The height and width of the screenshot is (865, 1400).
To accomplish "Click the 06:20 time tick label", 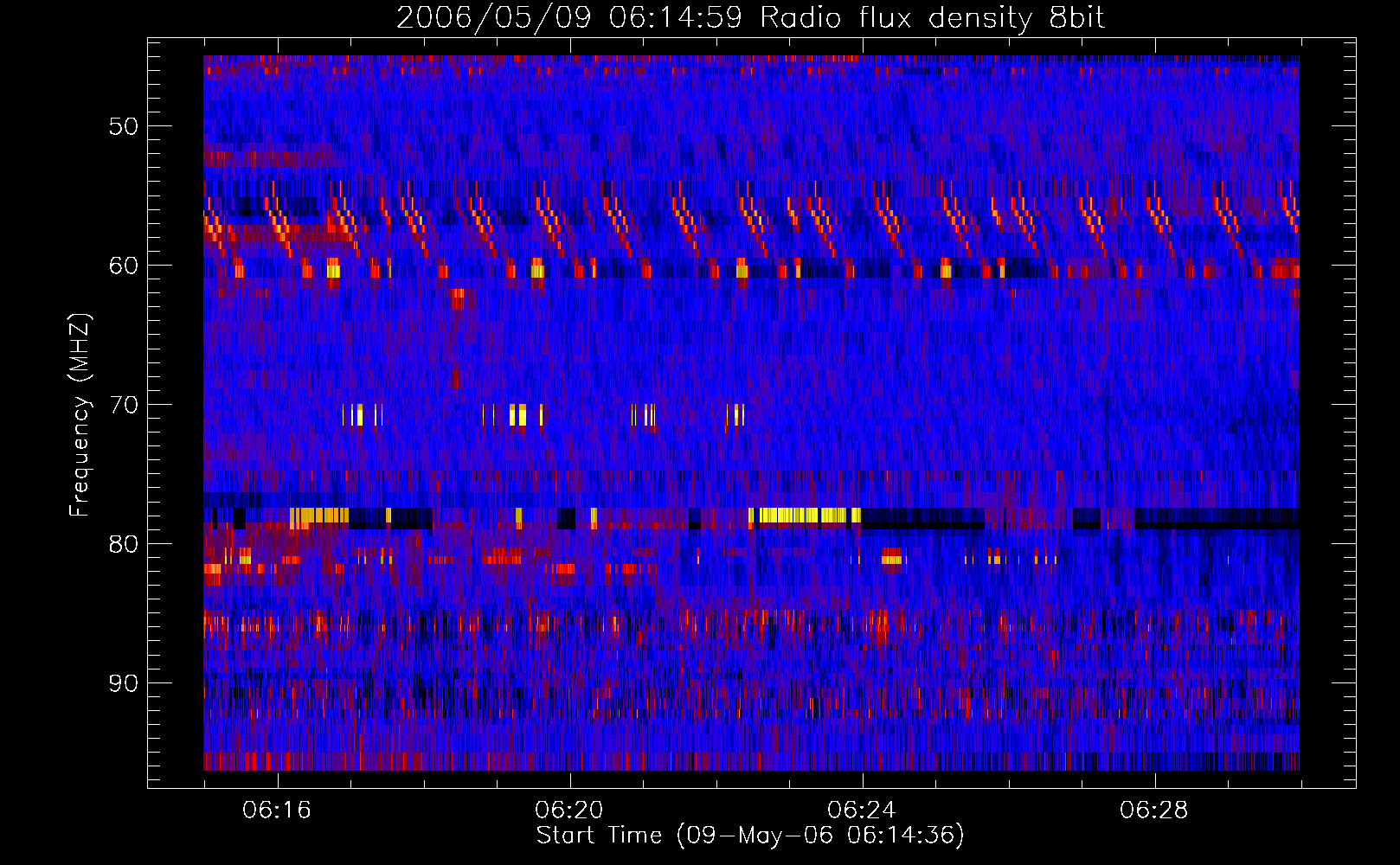I will 569,811.
